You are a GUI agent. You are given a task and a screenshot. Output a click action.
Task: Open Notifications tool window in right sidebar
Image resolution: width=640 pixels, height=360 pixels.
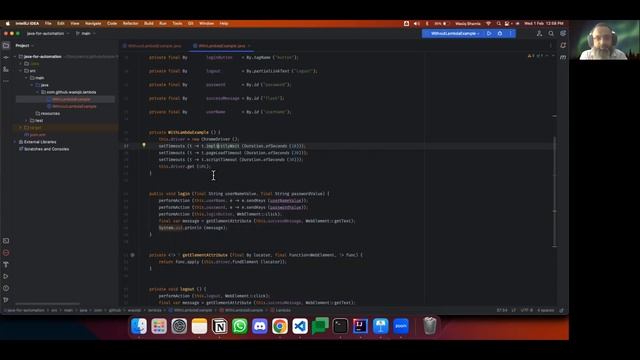coord(563,46)
